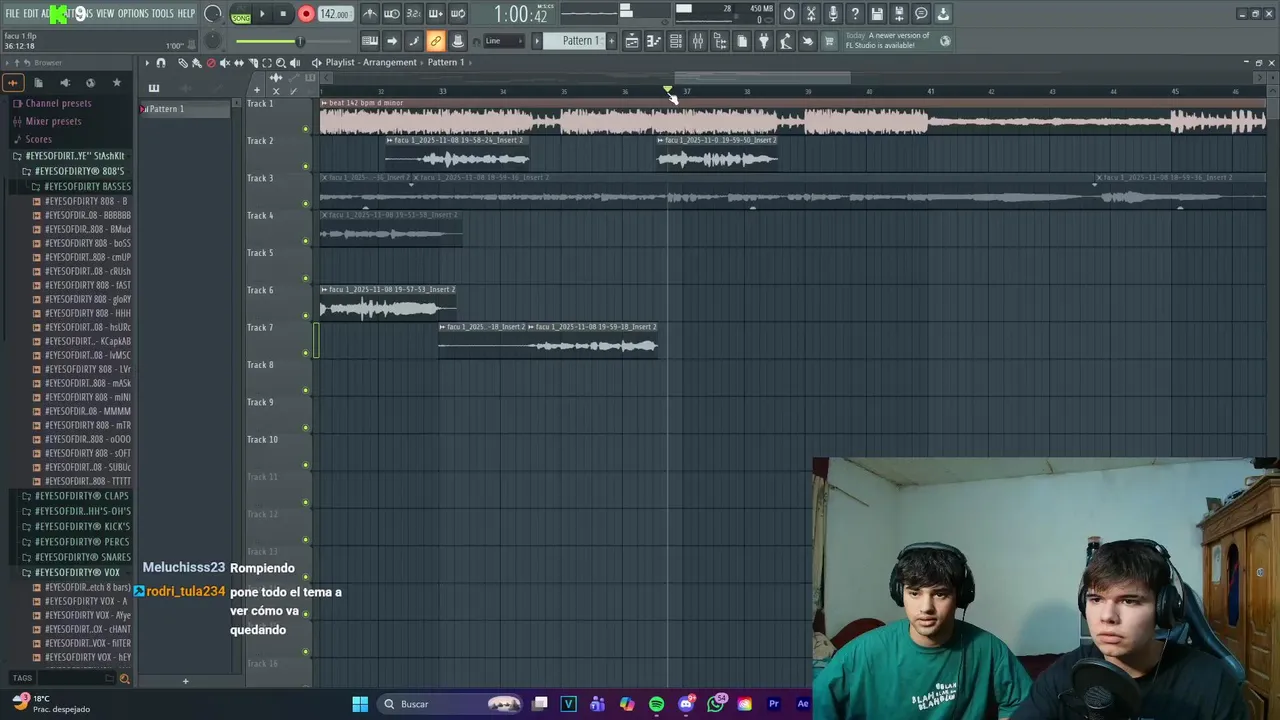Click the shopping cart content library icon
The width and height of the screenshot is (1280, 720).
click(x=829, y=41)
